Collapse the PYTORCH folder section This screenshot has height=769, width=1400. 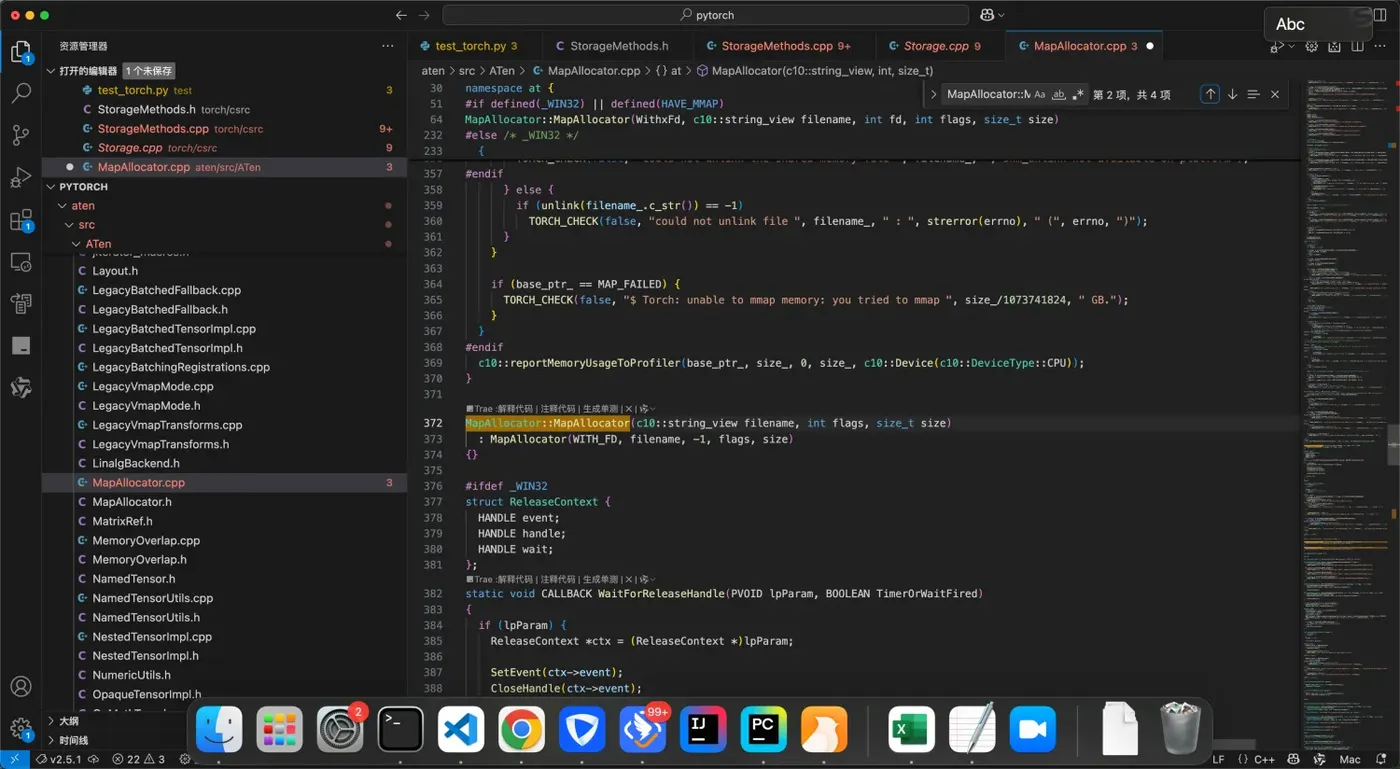tap(51, 187)
